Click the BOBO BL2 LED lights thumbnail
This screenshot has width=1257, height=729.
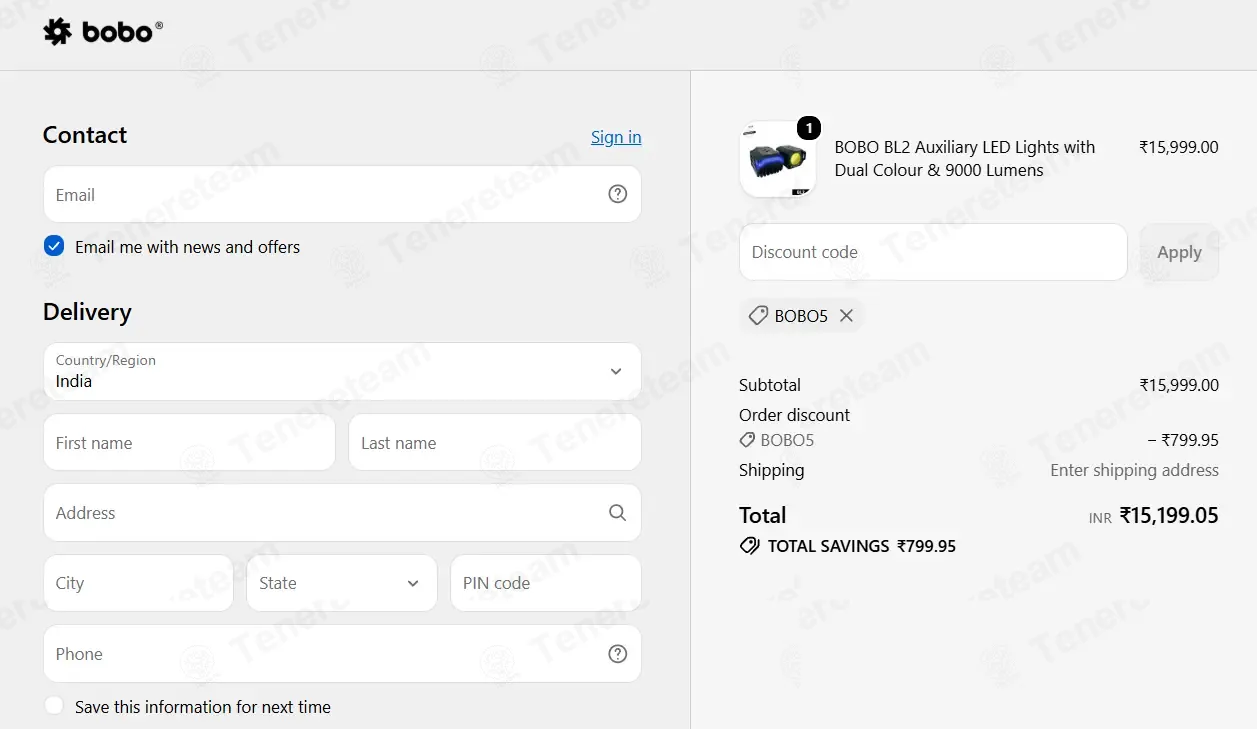tap(778, 159)
